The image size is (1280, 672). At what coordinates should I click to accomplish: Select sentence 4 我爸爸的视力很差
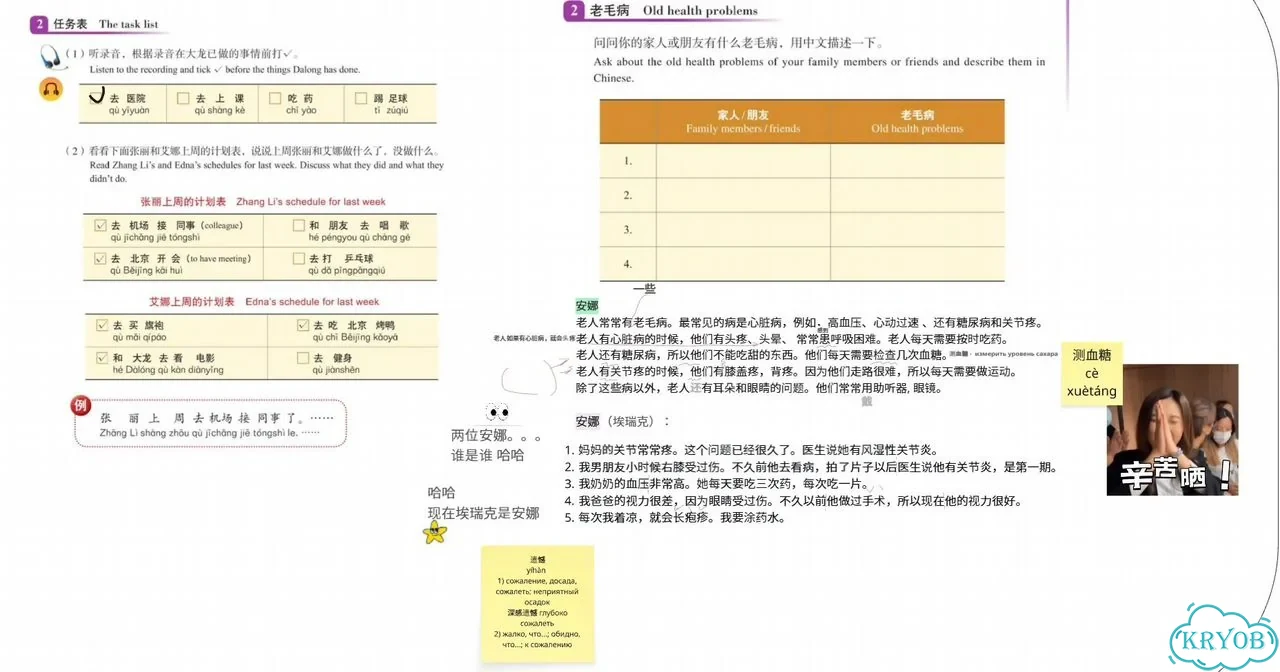click(793, 501)
